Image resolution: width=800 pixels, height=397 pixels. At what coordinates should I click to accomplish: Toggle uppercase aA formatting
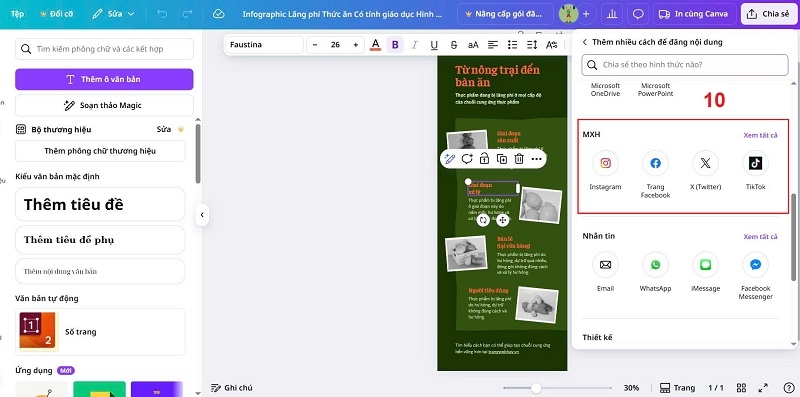click(473, 45)
